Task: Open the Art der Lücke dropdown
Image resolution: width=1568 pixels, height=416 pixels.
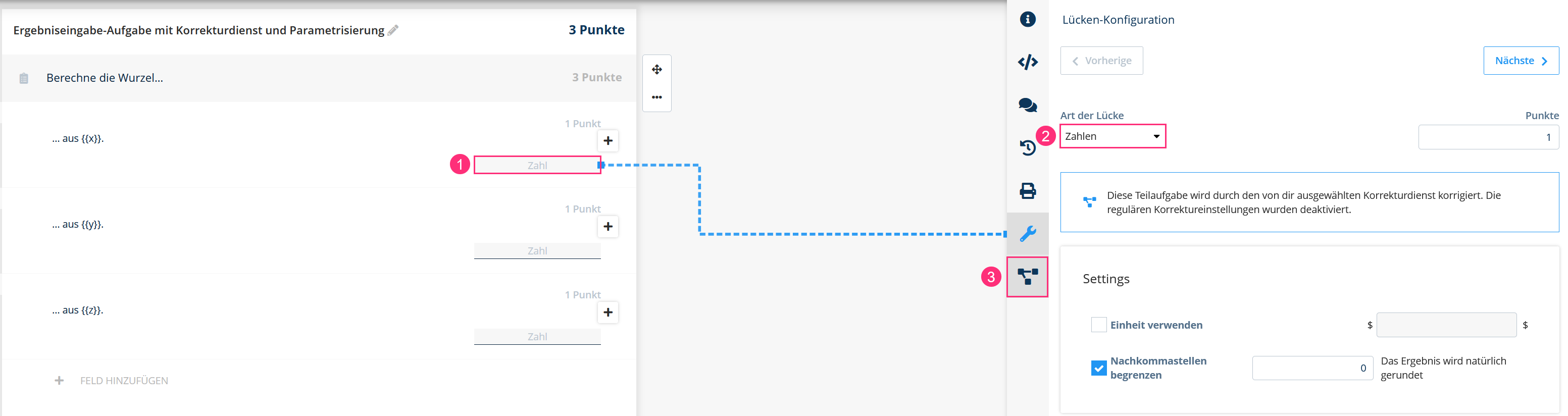Action: coord(1112,136)
